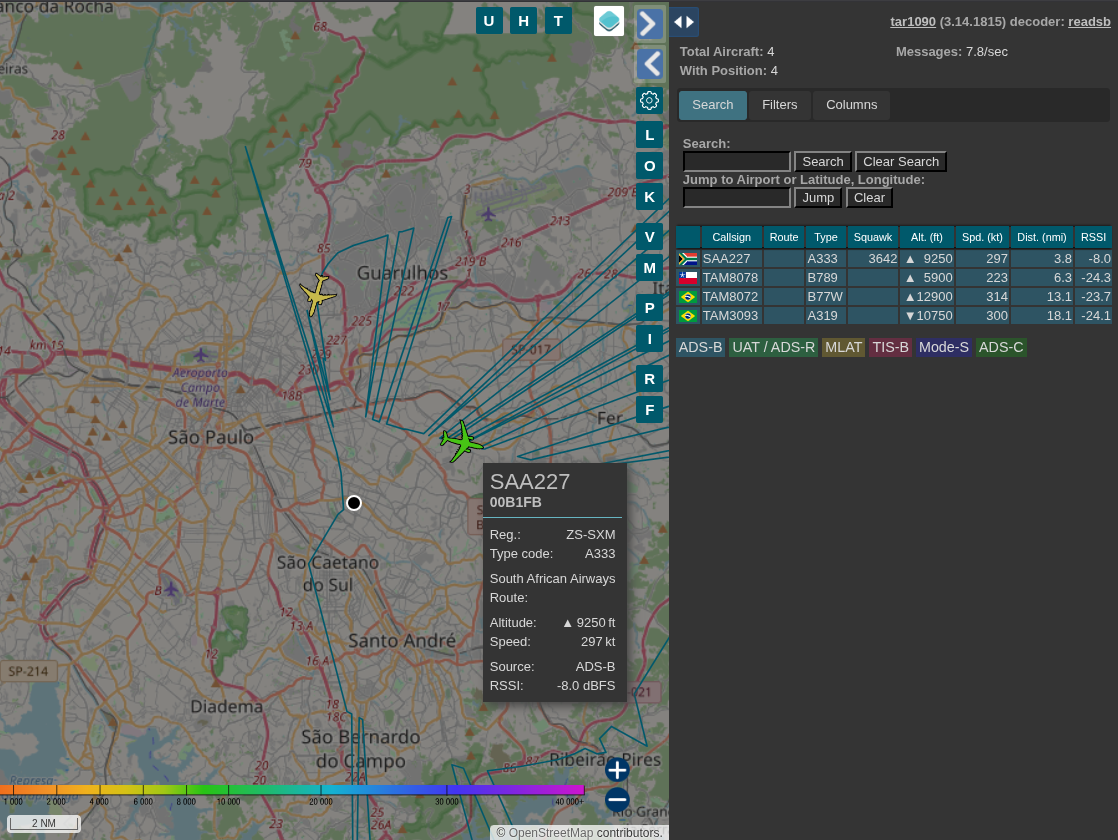Toggle the L map button
This screenshot has width=1118, height=840.
coord(649,135)
